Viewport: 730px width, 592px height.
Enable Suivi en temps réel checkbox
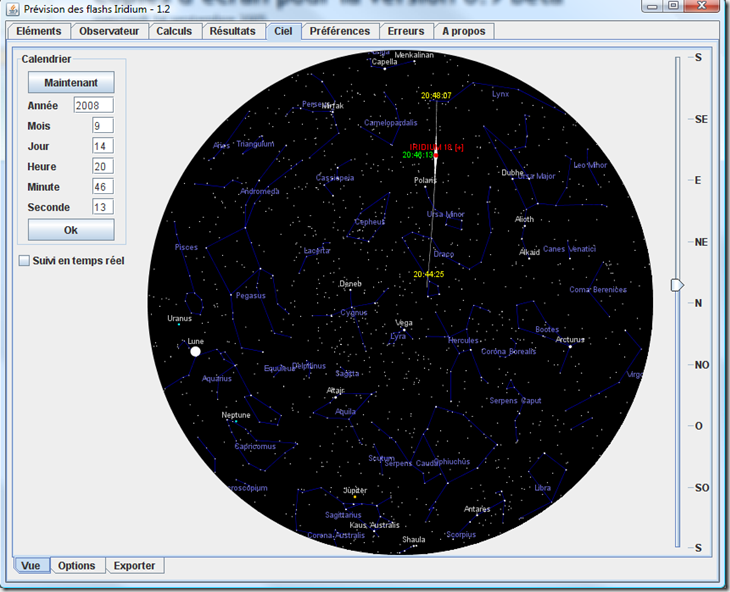pos(24,261)
